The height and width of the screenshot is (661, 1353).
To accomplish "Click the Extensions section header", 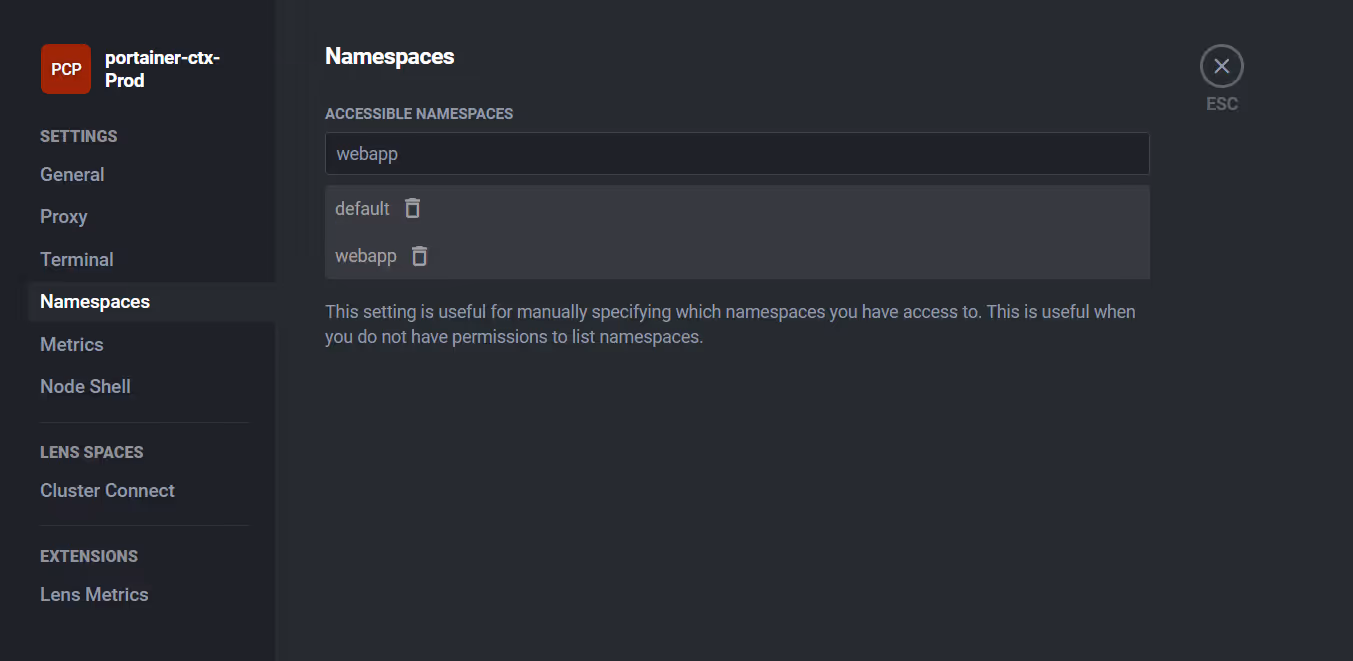I will coord(89,556).
